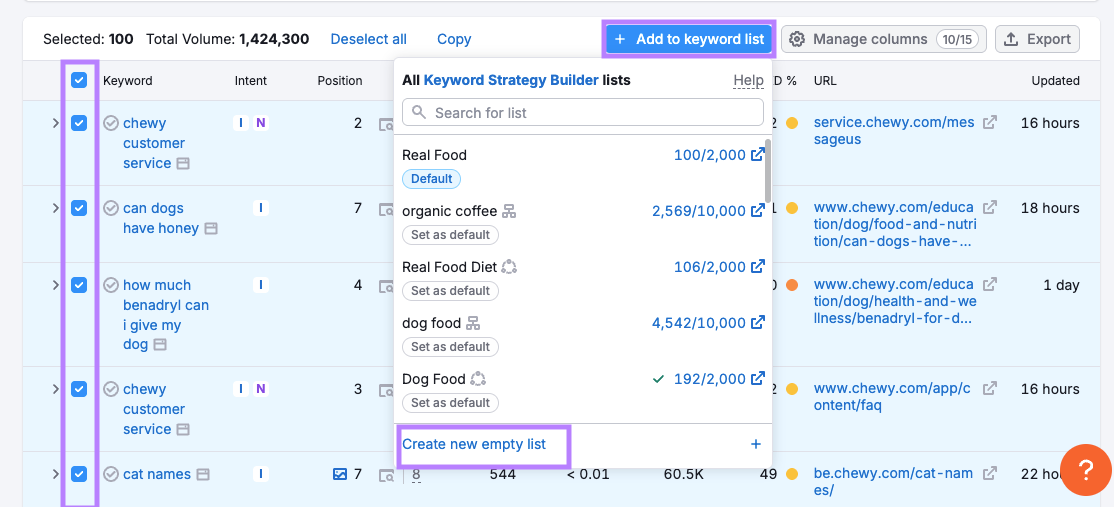
Task: Open dog food 4,542 list external link icon
Action: point(758,322)
